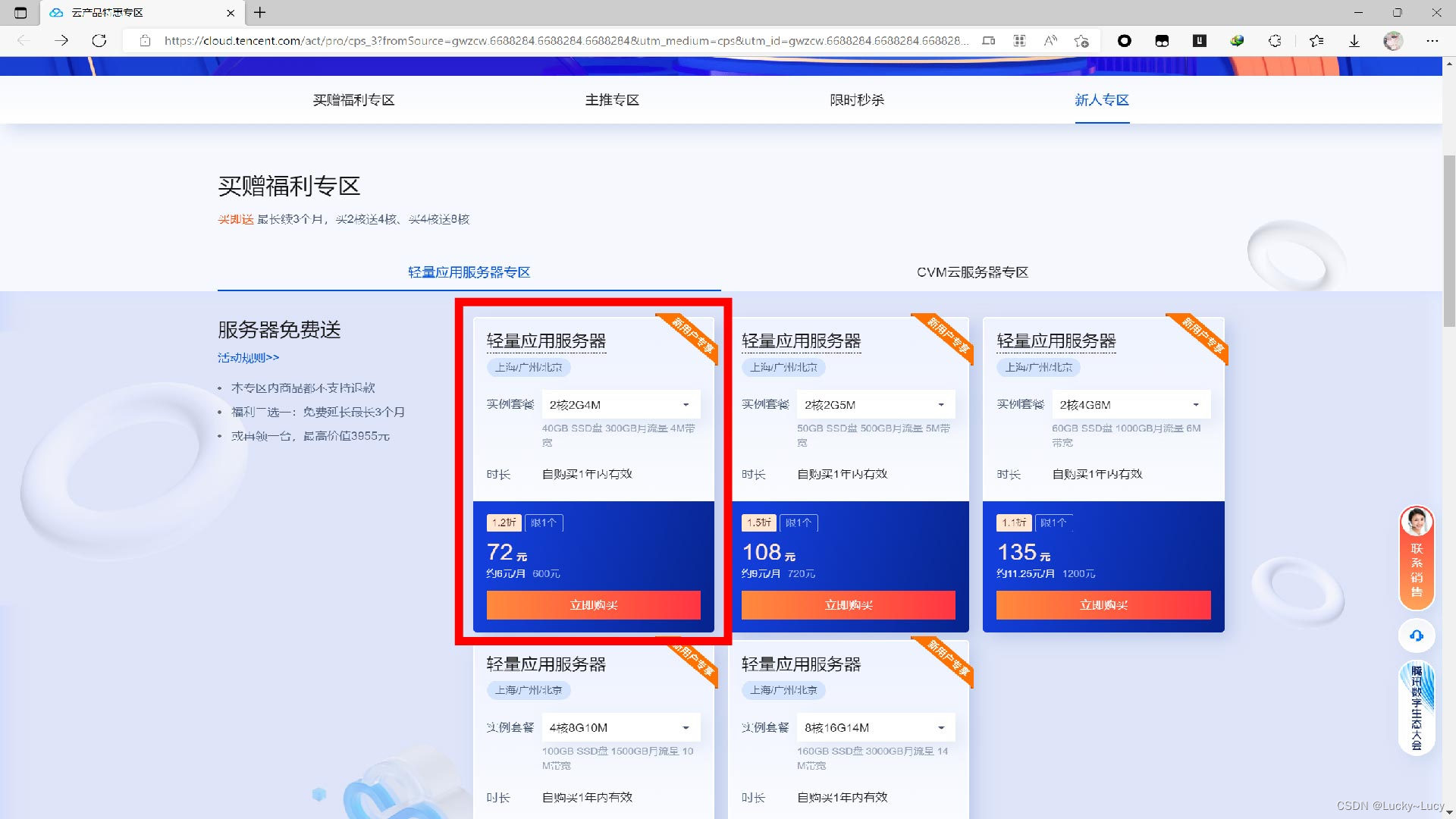Switch to 新人专区 nav tab
This screenshot has width=1456, height=819.
[x=1102, y=100]
